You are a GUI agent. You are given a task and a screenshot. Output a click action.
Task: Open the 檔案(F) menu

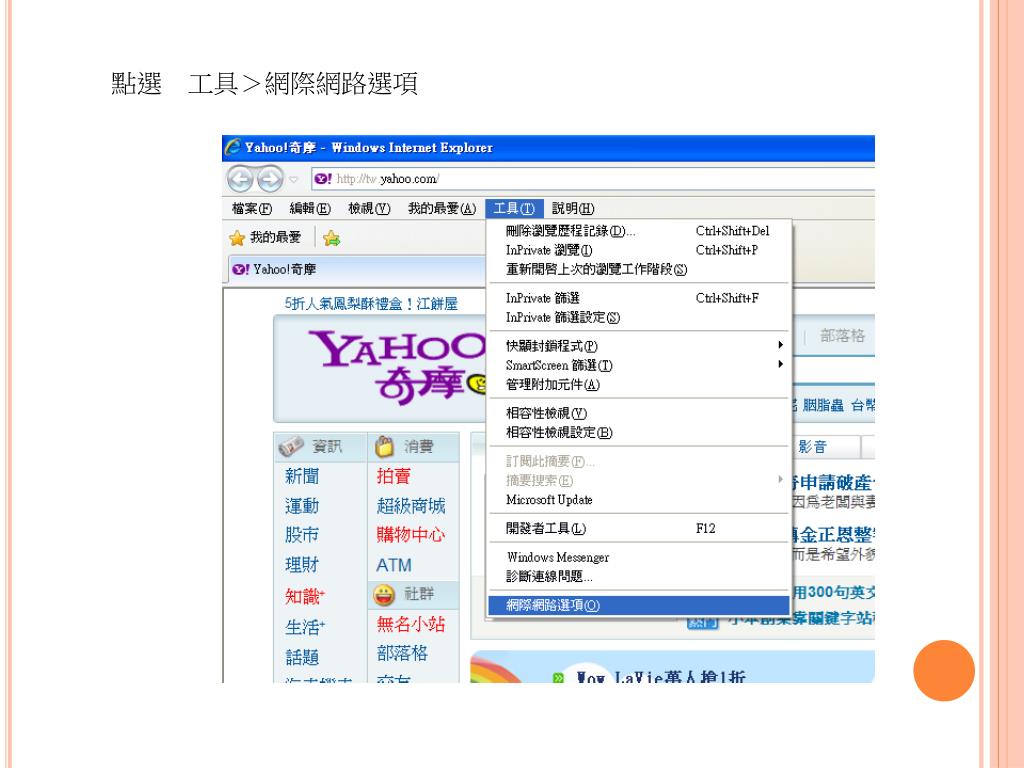251,208
